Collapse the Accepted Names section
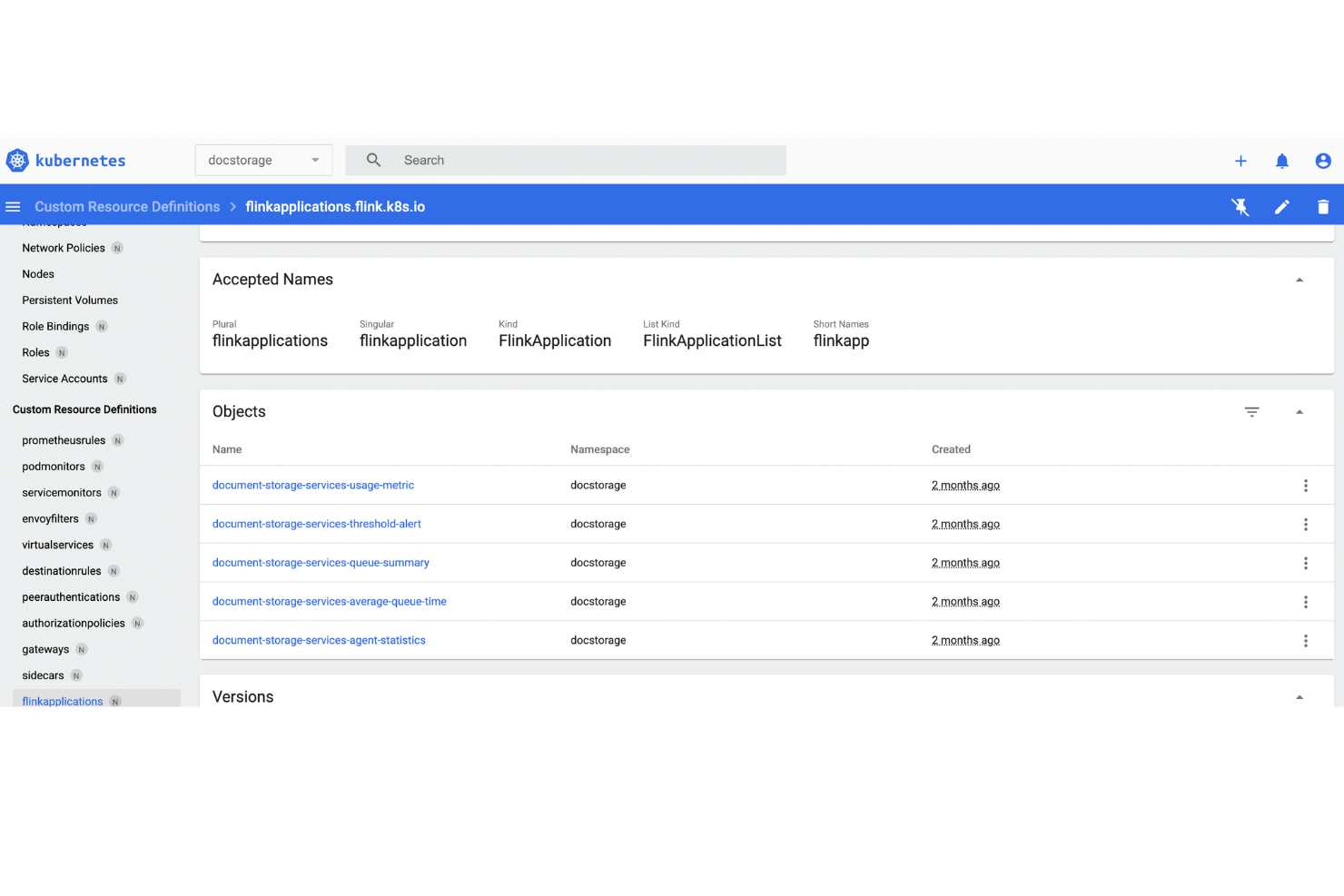The height and width of the screenshot is (896, 1344). [1300, 280]
